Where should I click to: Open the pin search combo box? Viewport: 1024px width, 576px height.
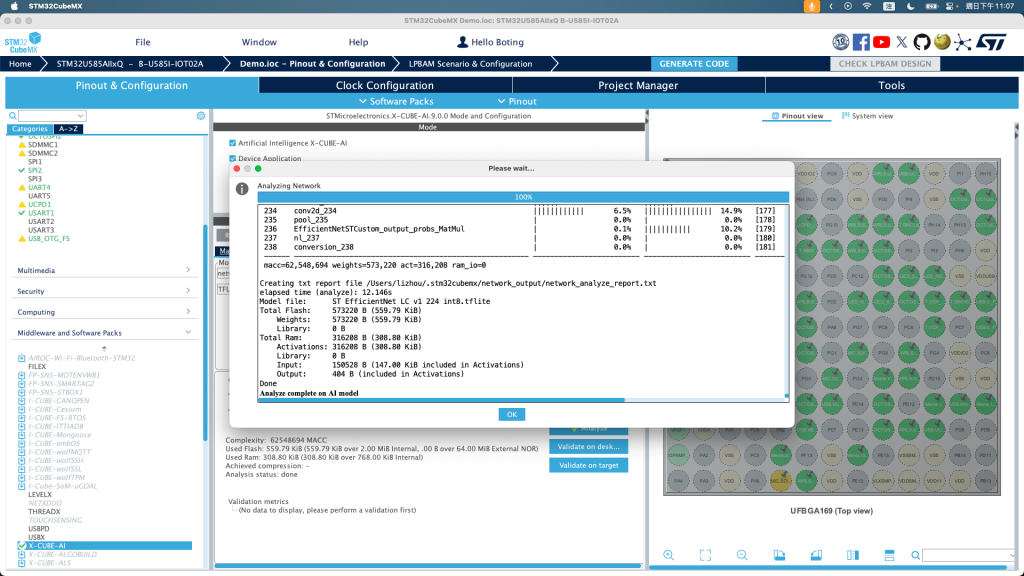tap(970, 556)
